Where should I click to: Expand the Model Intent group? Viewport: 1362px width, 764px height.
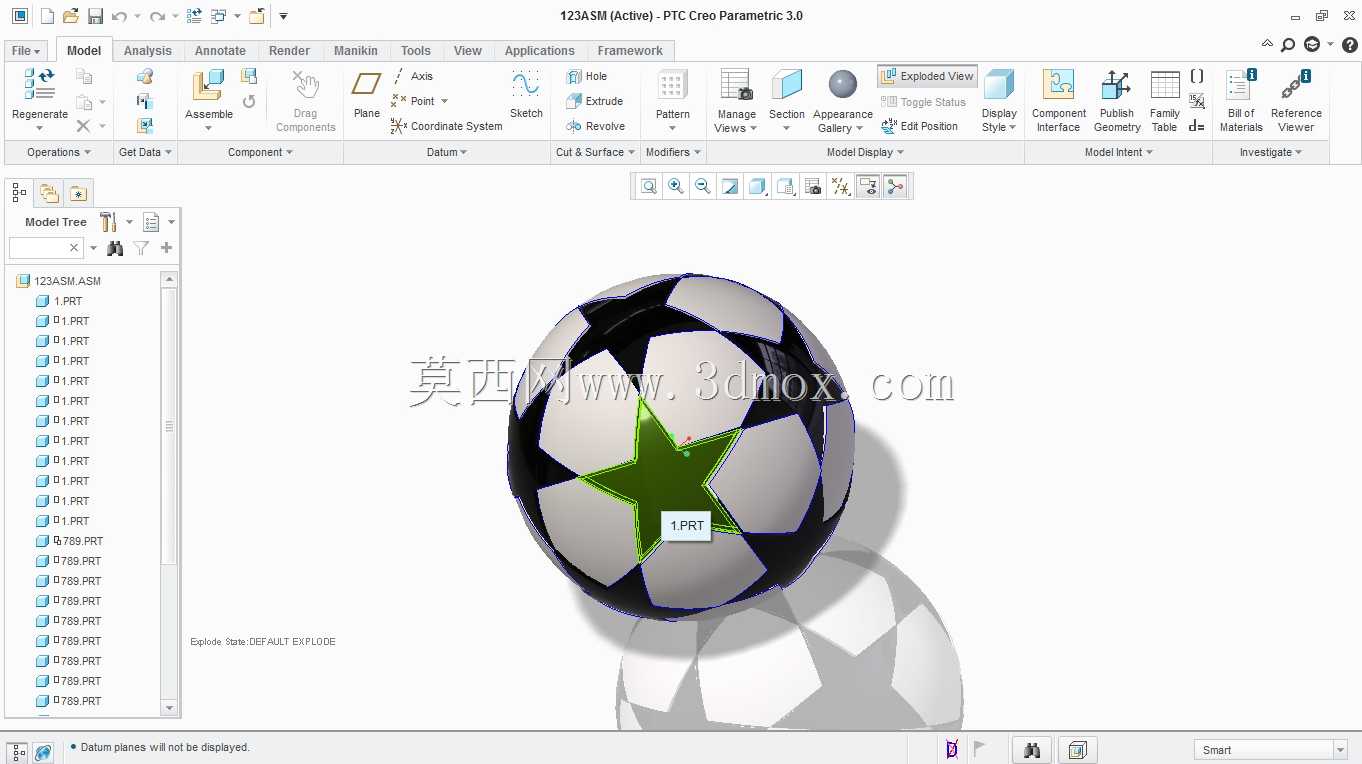click(1119, 152)
